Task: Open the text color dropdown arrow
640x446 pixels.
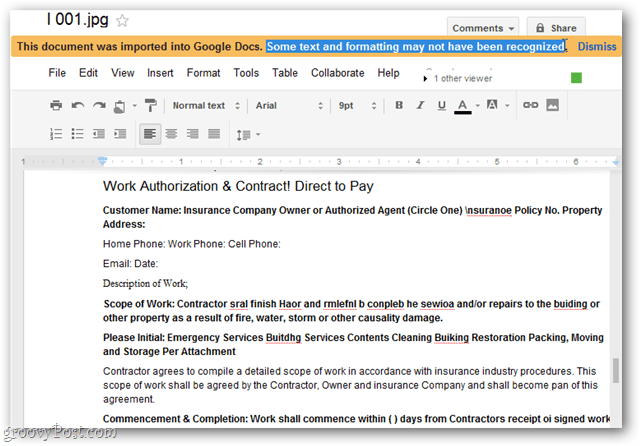Action: [x=477, y=106]
